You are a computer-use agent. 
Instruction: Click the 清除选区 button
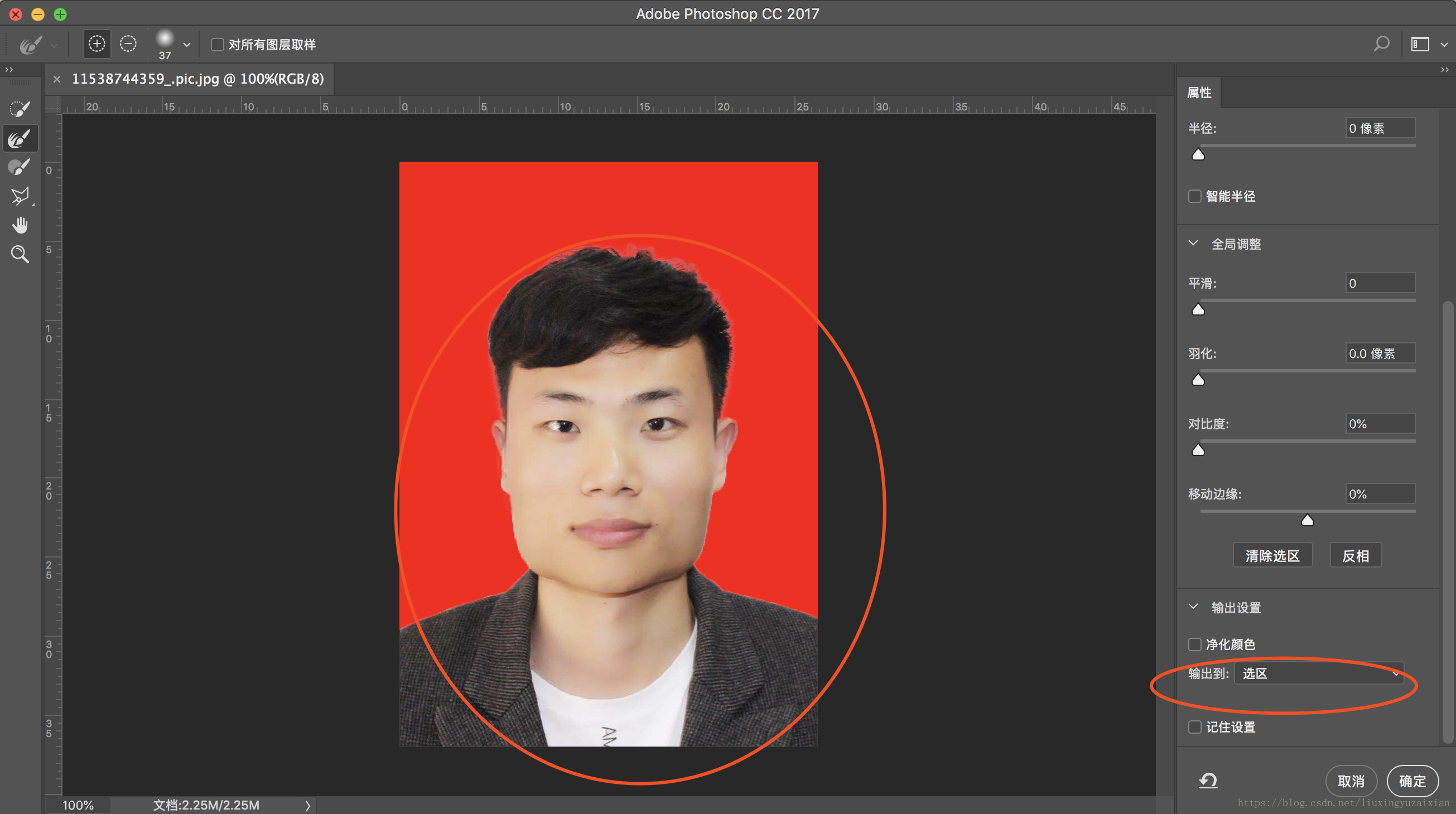pyautogui.click(x=1272, y=556)
